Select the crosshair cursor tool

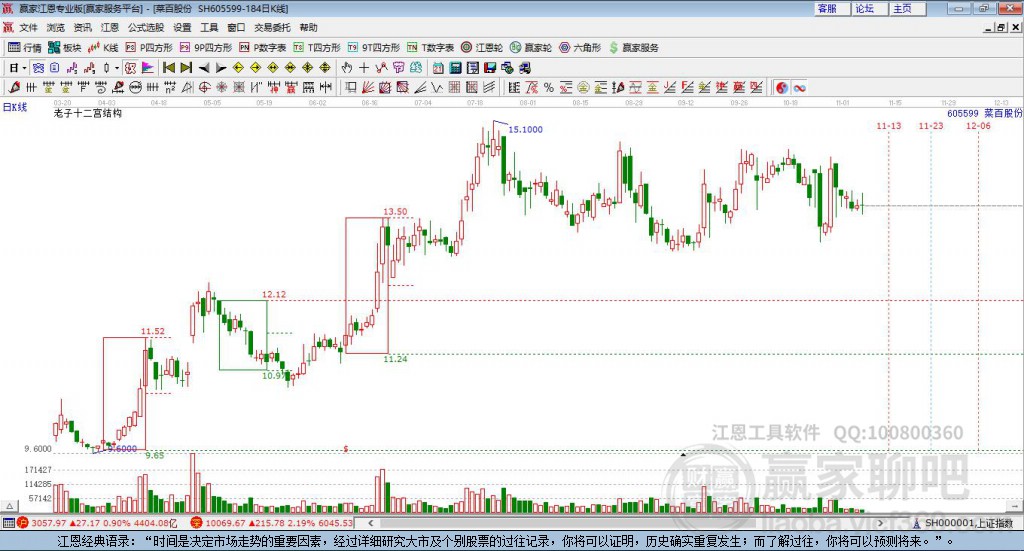(x=364, y=68)
